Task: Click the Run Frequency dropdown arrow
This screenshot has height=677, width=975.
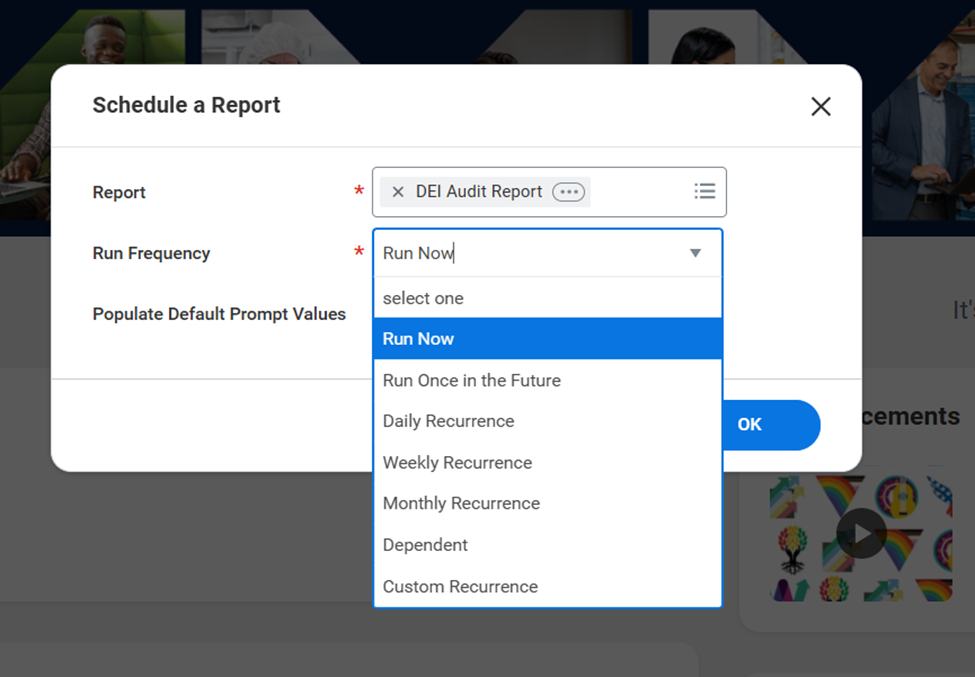Action: (695, 253)
